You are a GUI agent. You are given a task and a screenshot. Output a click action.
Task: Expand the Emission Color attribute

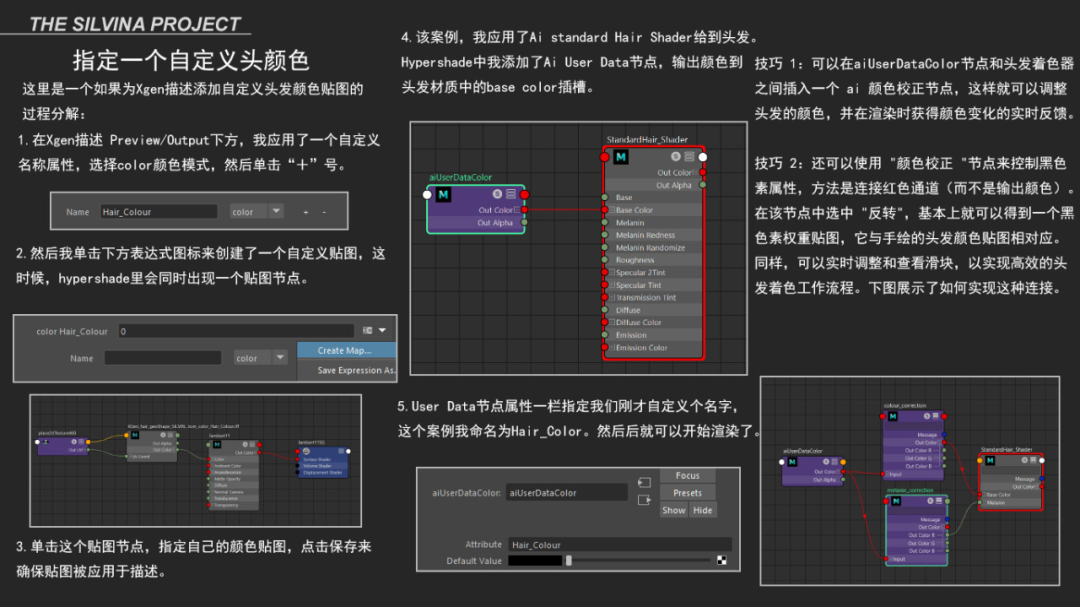[612, 347]
